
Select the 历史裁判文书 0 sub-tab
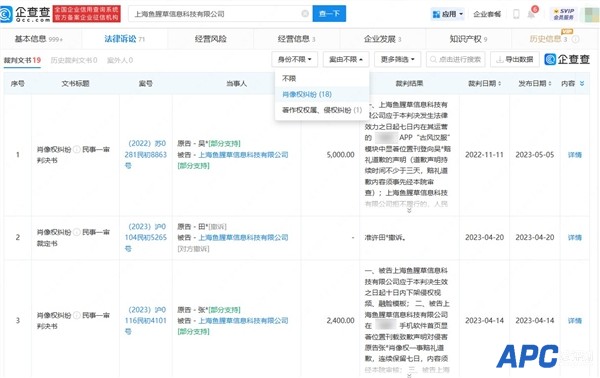[74, 60]
